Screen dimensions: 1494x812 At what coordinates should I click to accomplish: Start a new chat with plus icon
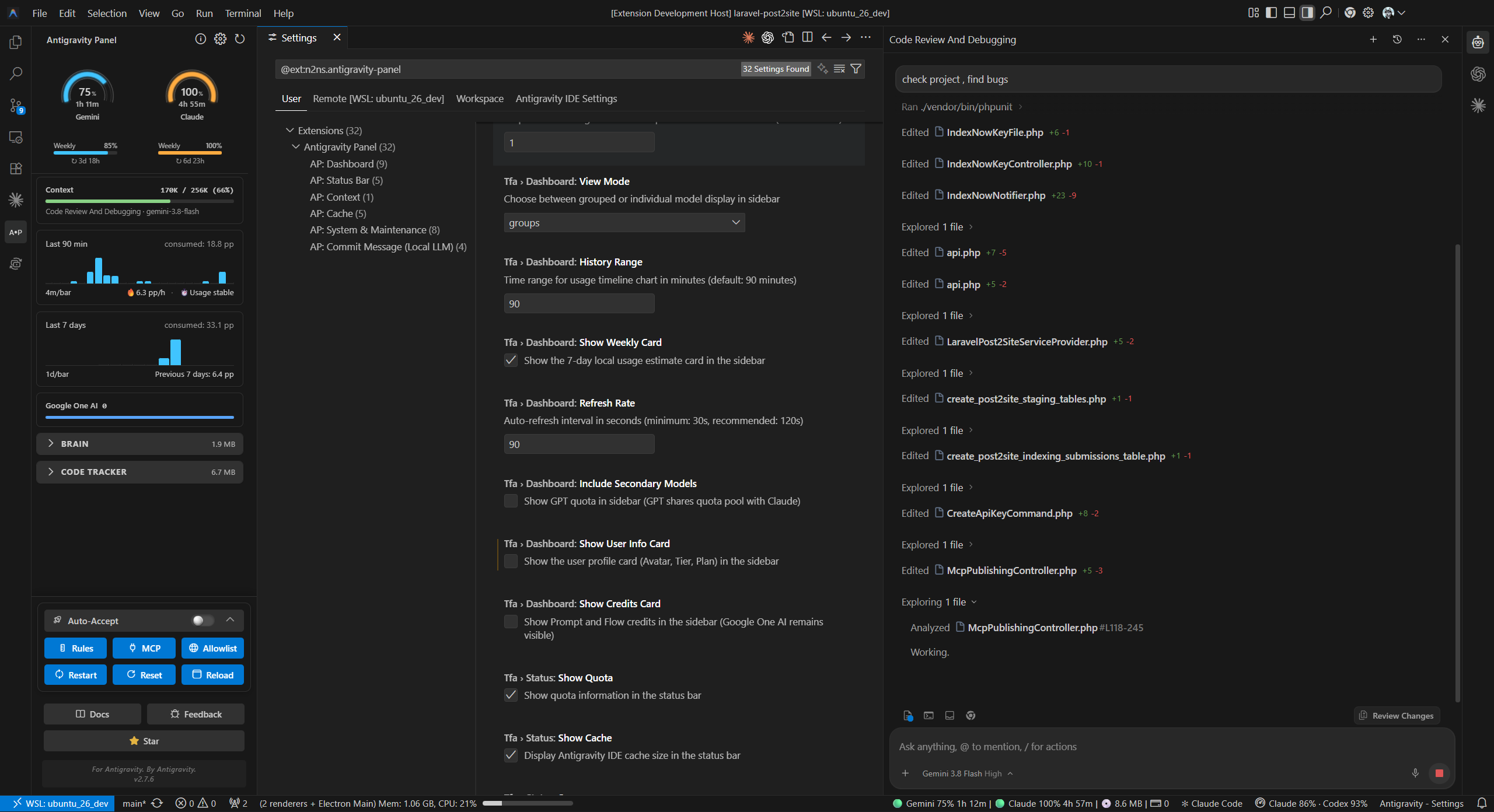(x=1373, y=39)
